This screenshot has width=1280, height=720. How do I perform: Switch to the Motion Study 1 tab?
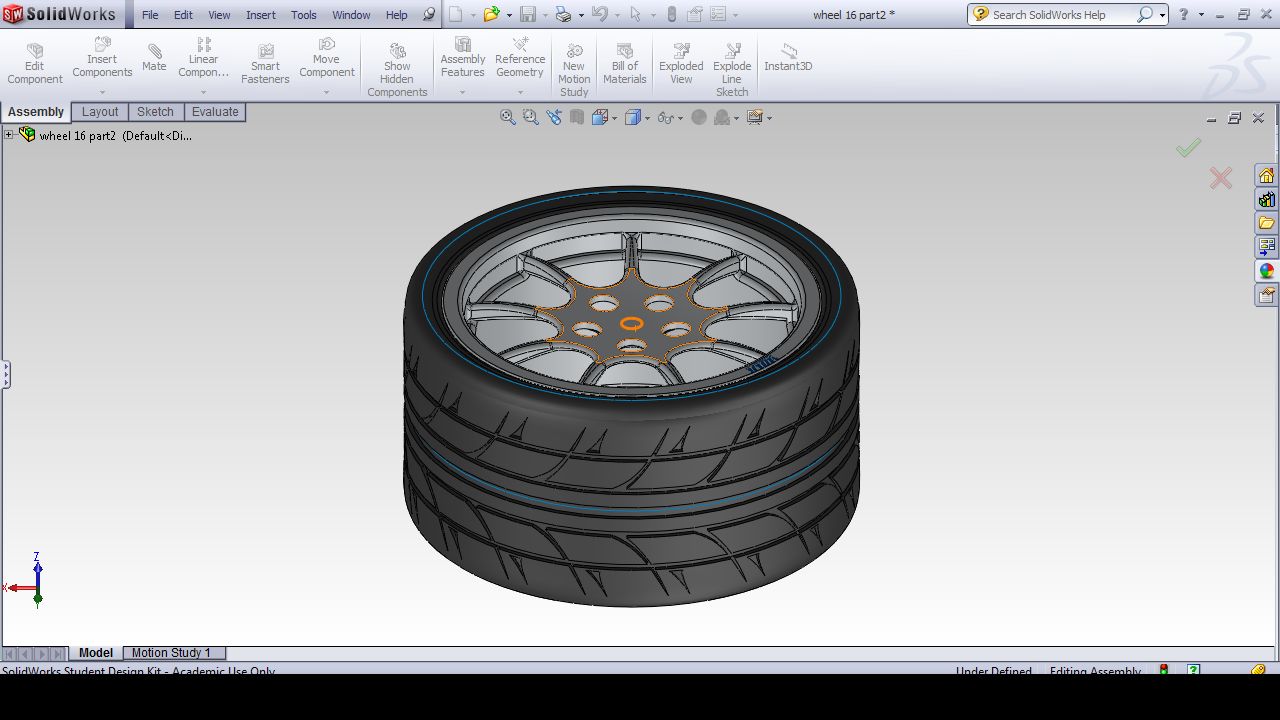[171, 653]
